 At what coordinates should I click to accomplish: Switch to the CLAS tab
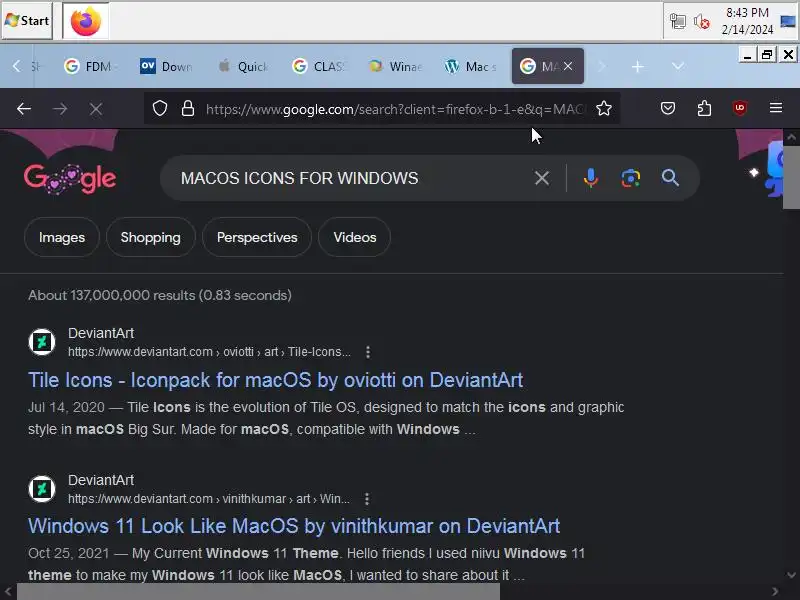point(318,66)
